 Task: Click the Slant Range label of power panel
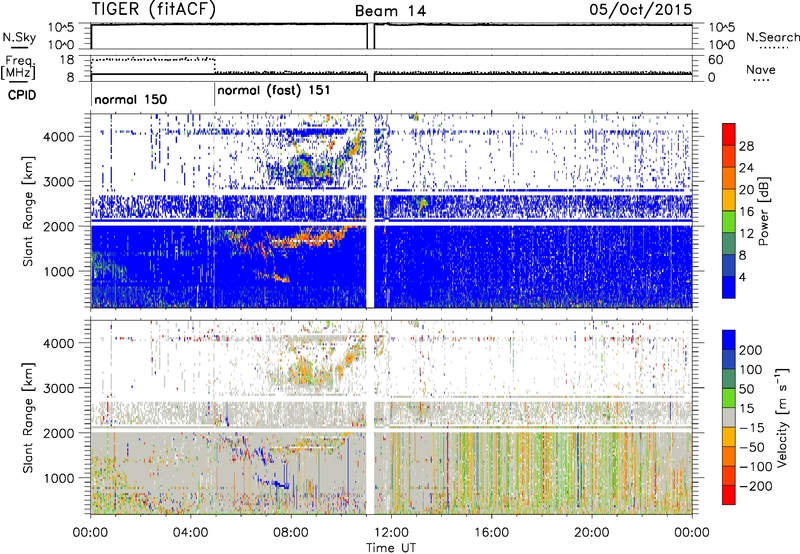(29, 211)
